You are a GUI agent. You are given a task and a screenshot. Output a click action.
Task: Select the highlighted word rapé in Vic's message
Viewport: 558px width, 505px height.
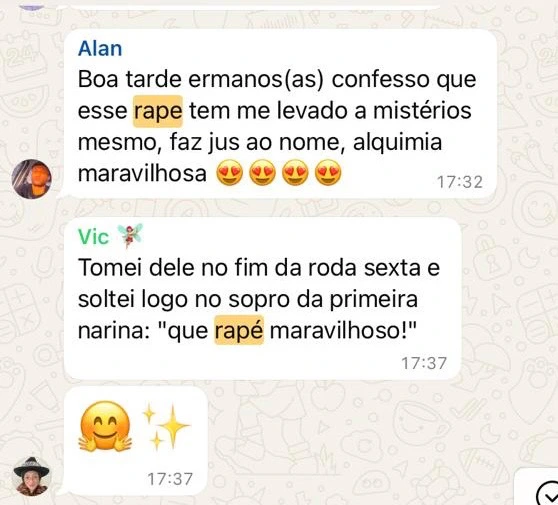(239, 330)
